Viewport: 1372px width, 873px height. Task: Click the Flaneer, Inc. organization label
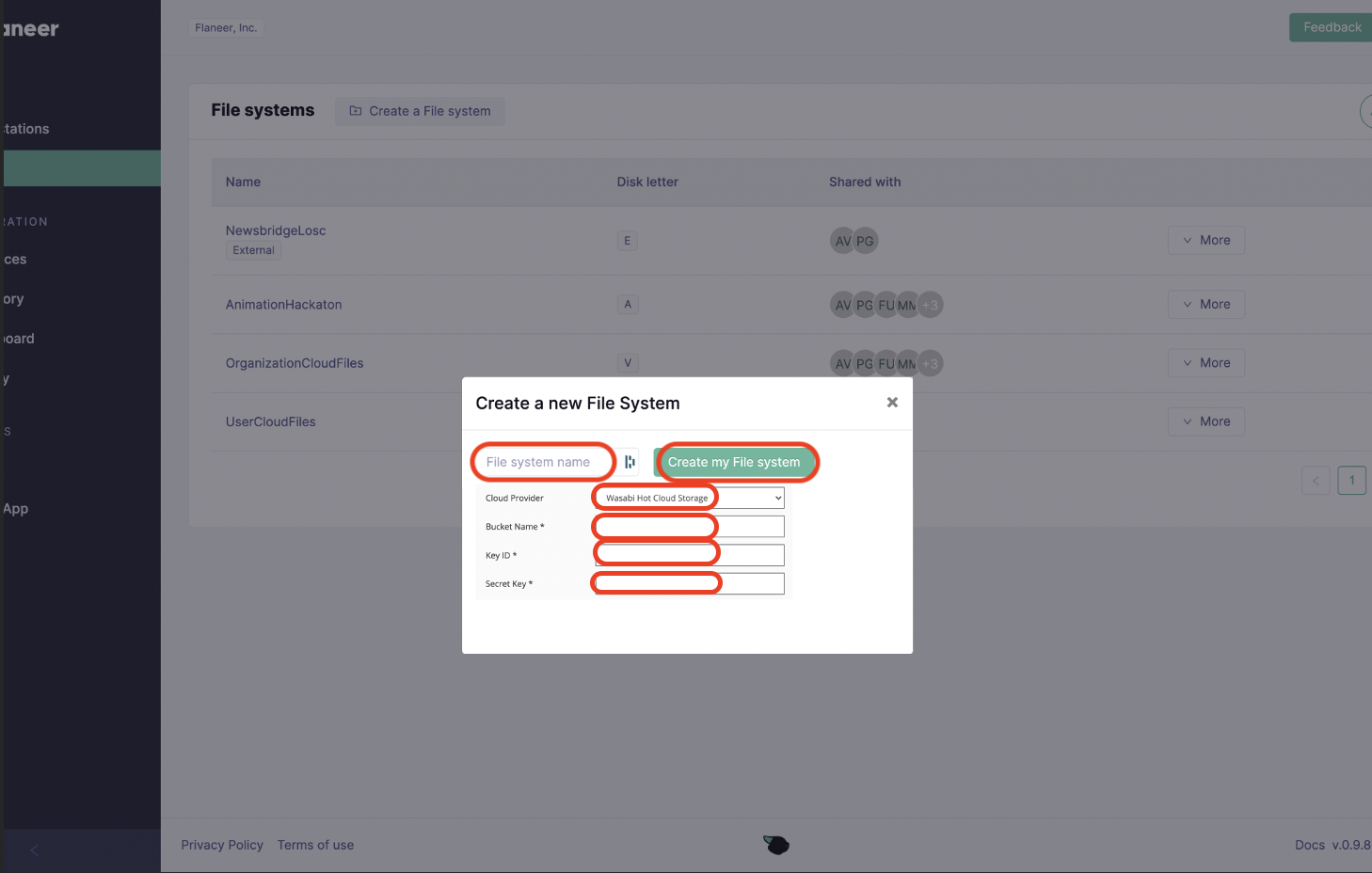point(226,28)
